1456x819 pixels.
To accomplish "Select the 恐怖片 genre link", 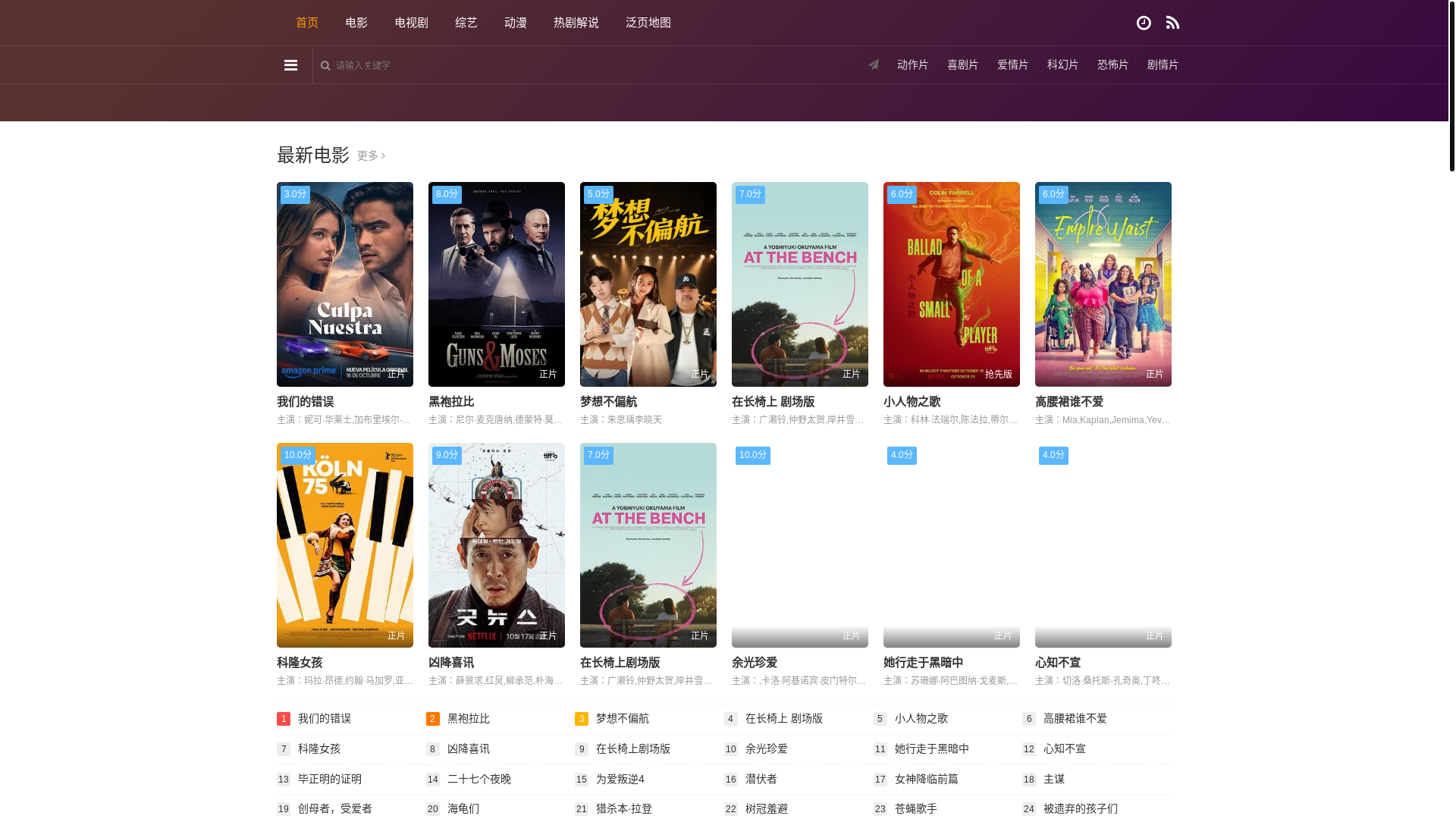I will pos(1112,65).
